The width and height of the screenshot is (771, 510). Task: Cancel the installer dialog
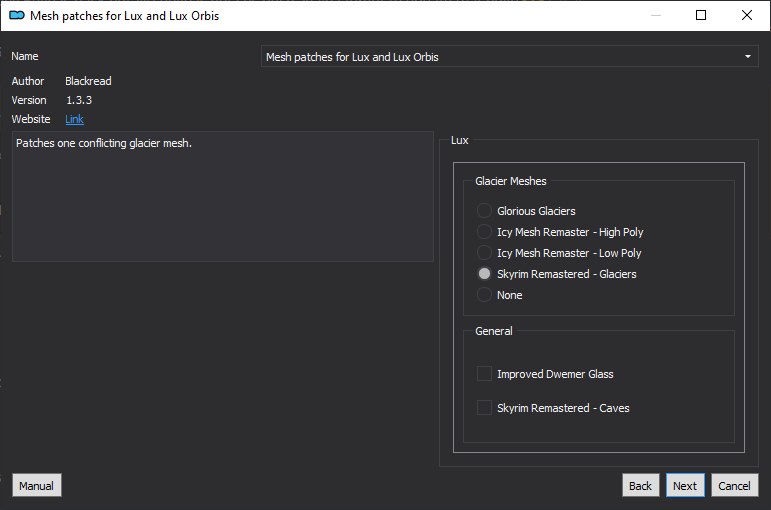point(735,485)
